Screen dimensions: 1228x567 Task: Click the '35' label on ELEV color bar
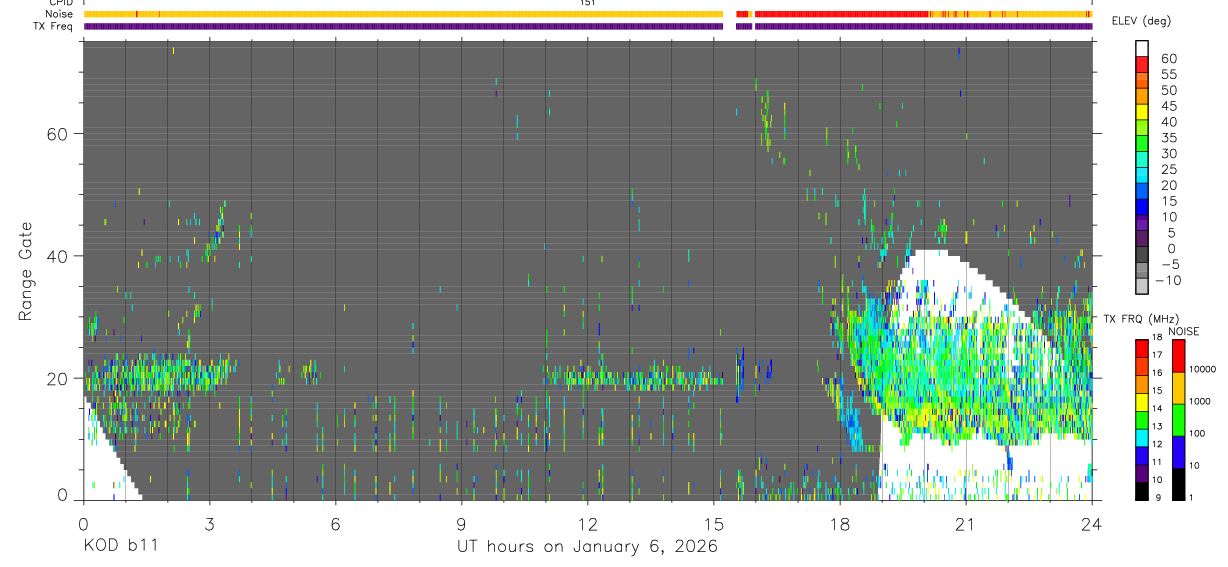(1169, 138)
